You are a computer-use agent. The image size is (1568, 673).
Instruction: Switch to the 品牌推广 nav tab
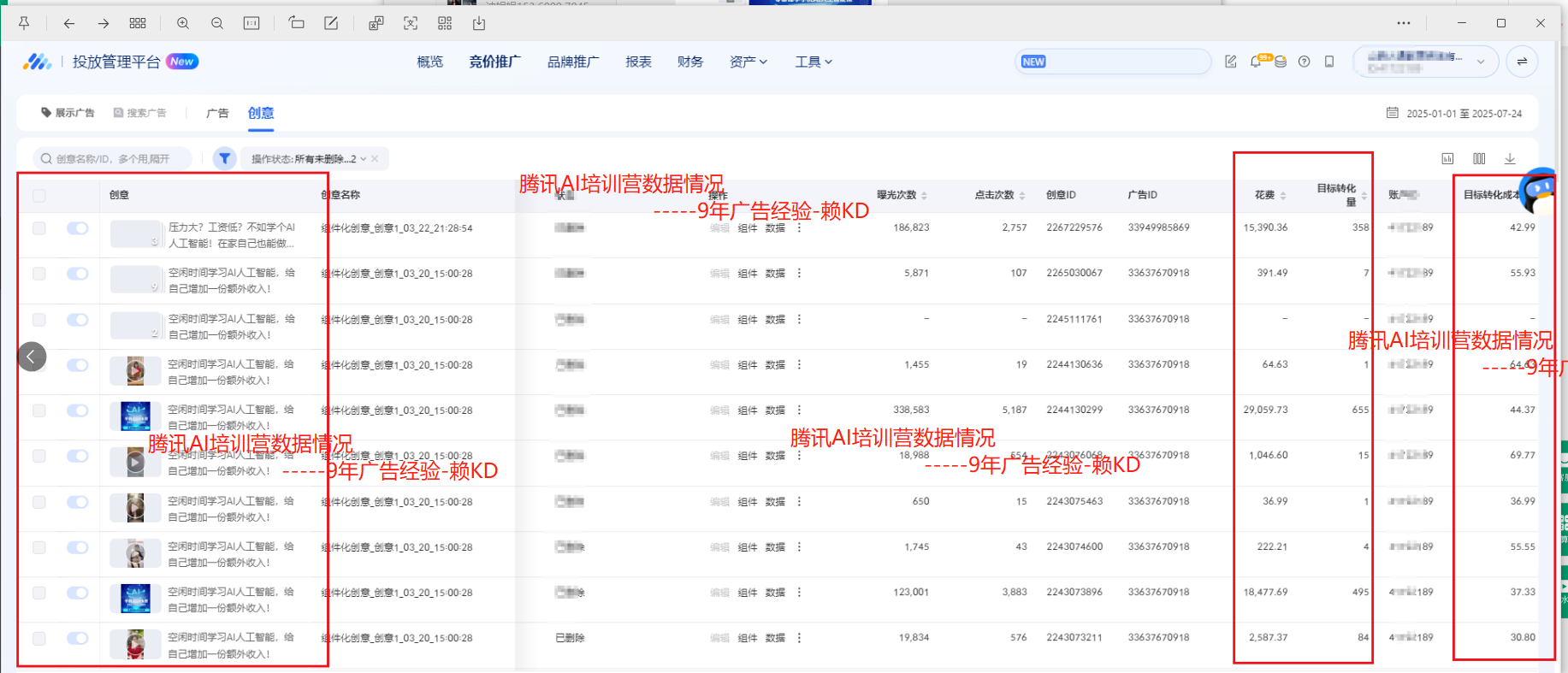[573, 62]
